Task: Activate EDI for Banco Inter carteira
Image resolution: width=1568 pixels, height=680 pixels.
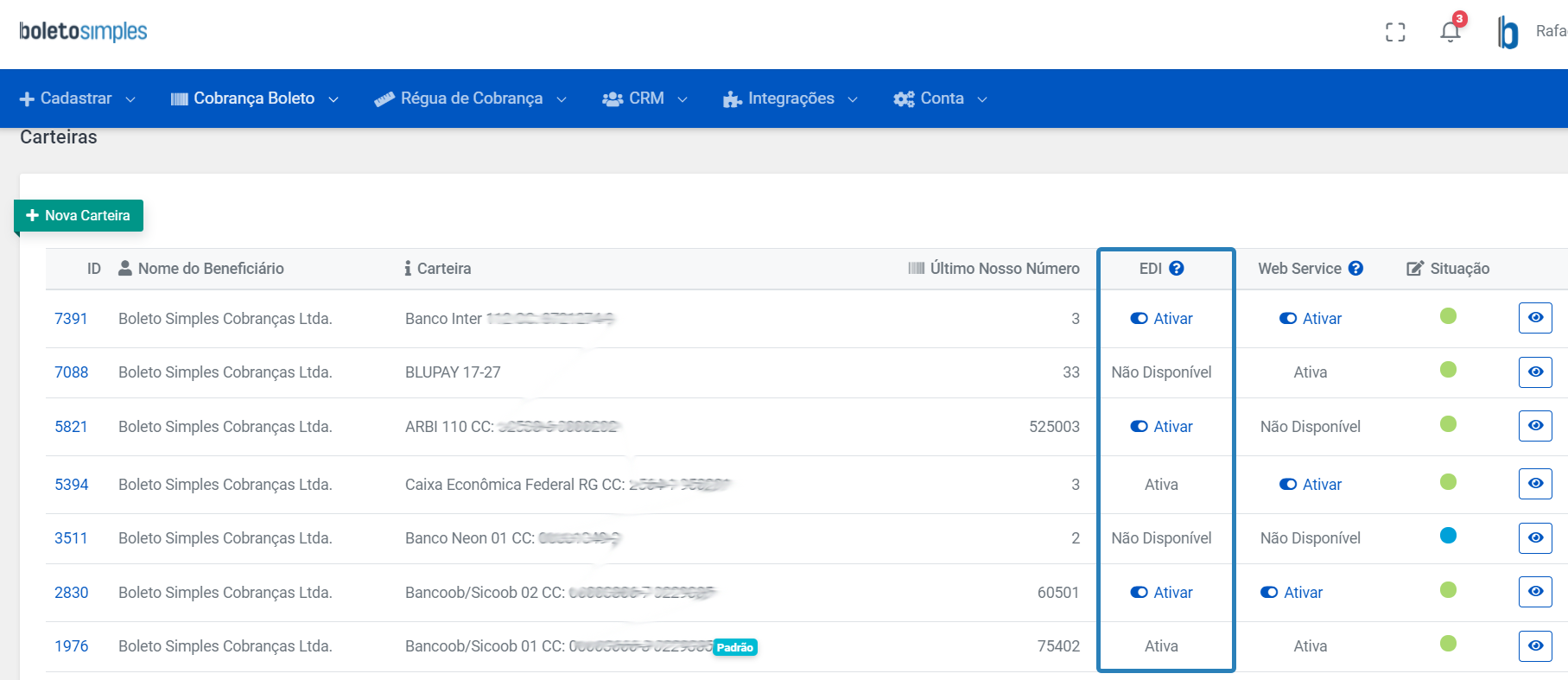Action: tap(1161, 319)
